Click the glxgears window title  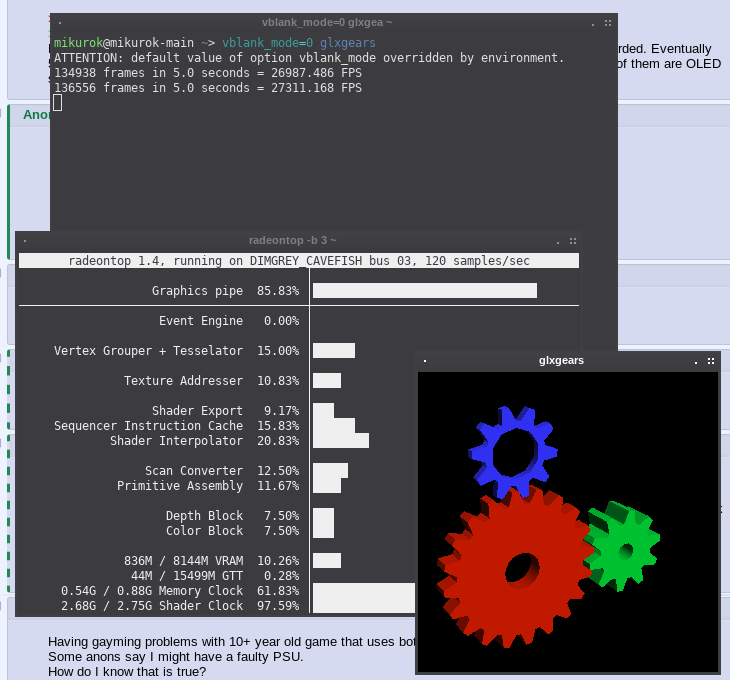[x=561, y=360]
